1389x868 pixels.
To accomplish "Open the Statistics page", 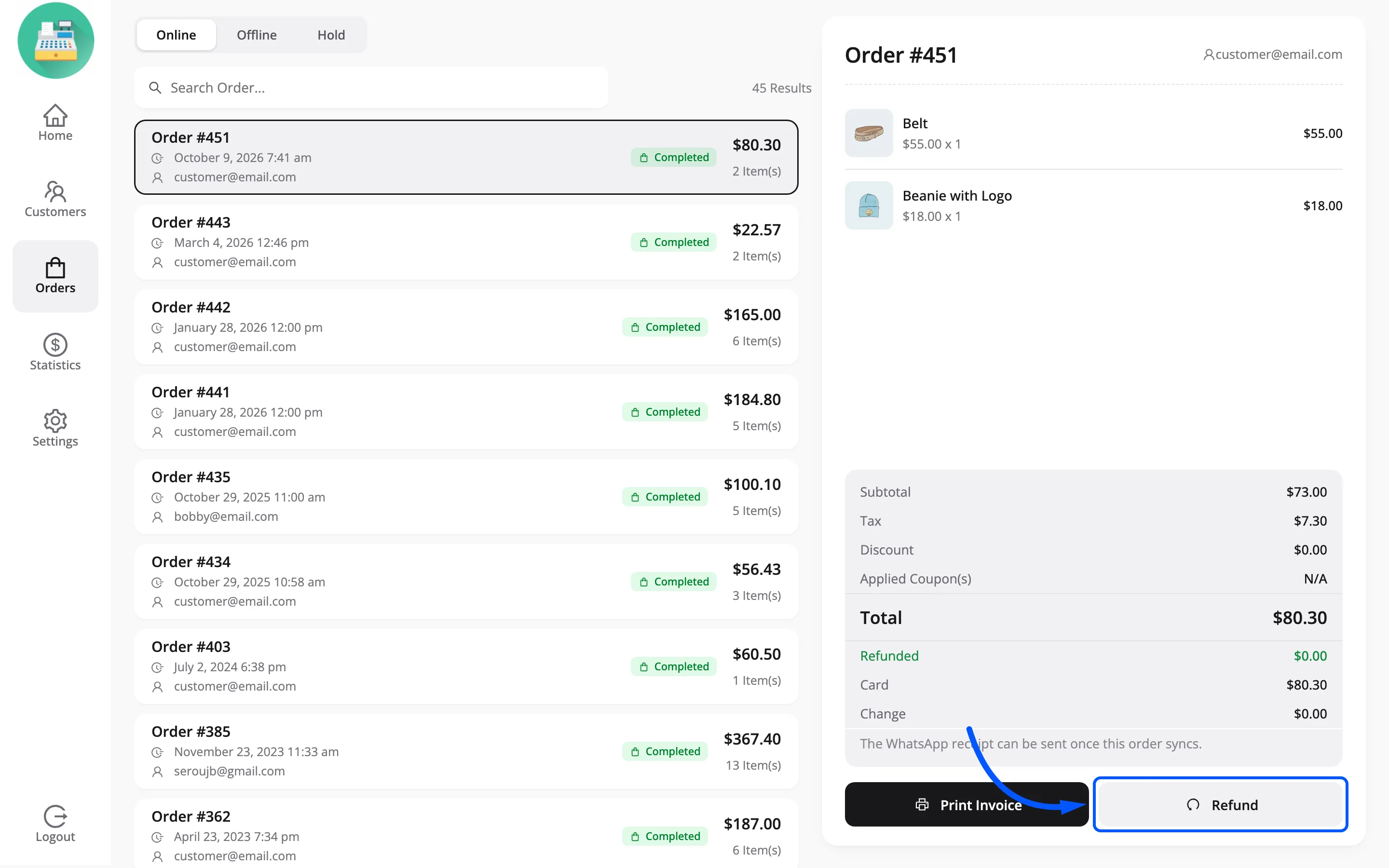I will [x=55, y=353].
